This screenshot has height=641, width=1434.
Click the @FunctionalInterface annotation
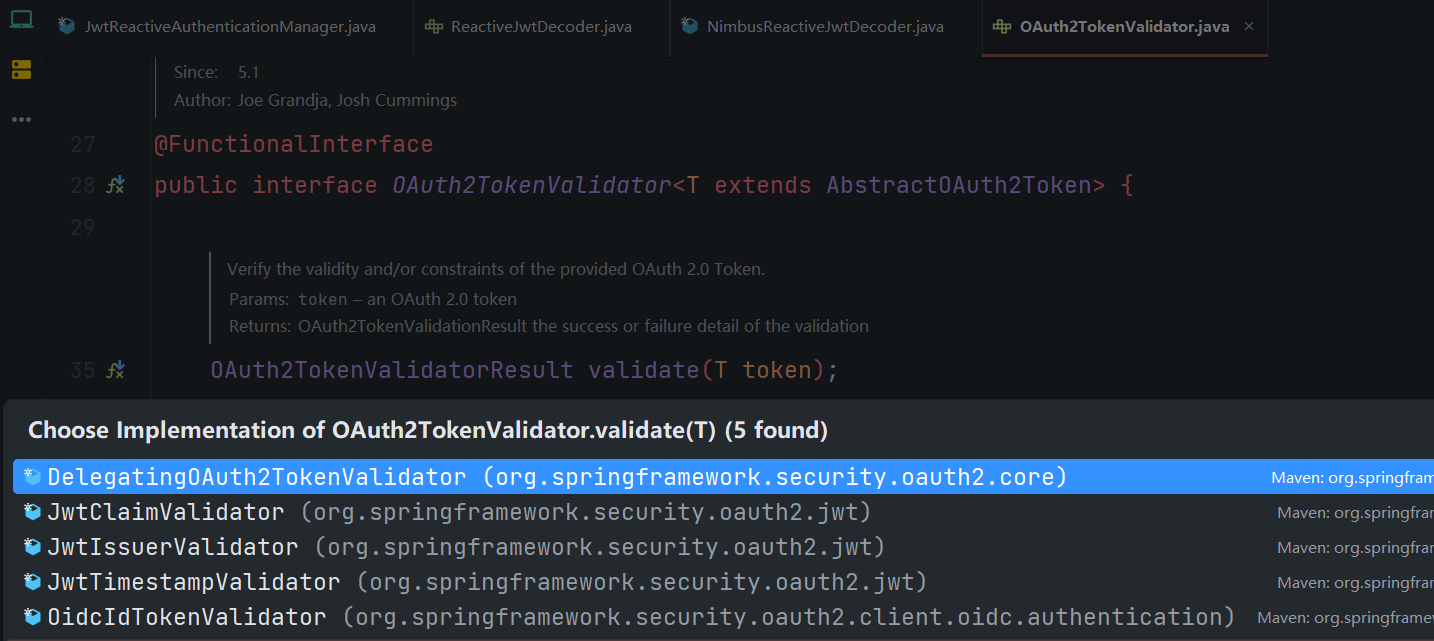293,144
